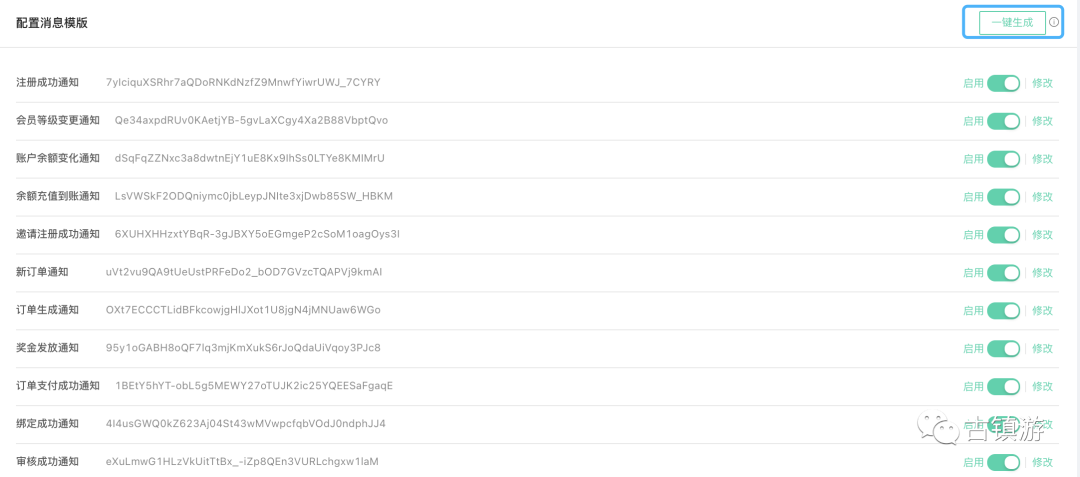Click the 一键生成 button
Screen dimensions: 1080x477
pos(1012,23)
